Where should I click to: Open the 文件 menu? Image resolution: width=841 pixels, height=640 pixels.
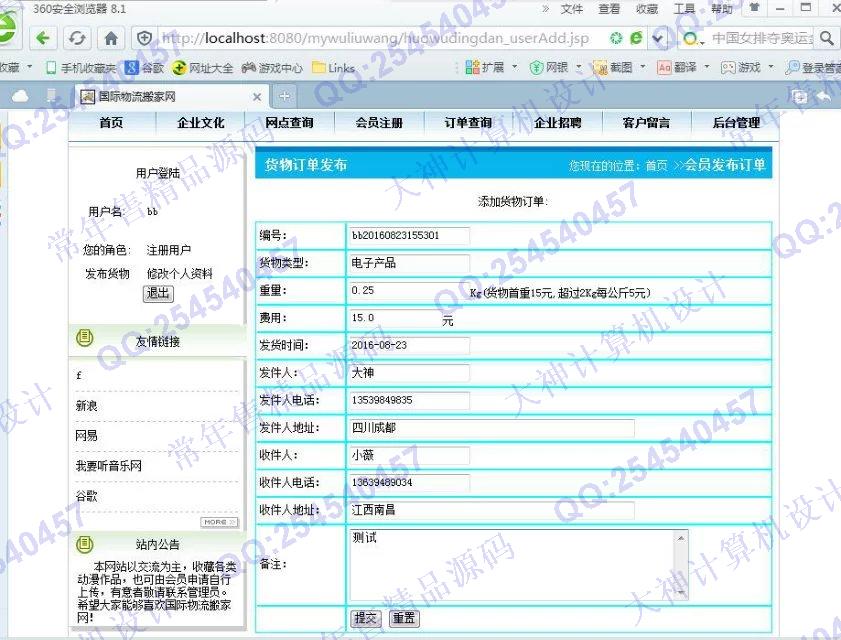(572, 9)
